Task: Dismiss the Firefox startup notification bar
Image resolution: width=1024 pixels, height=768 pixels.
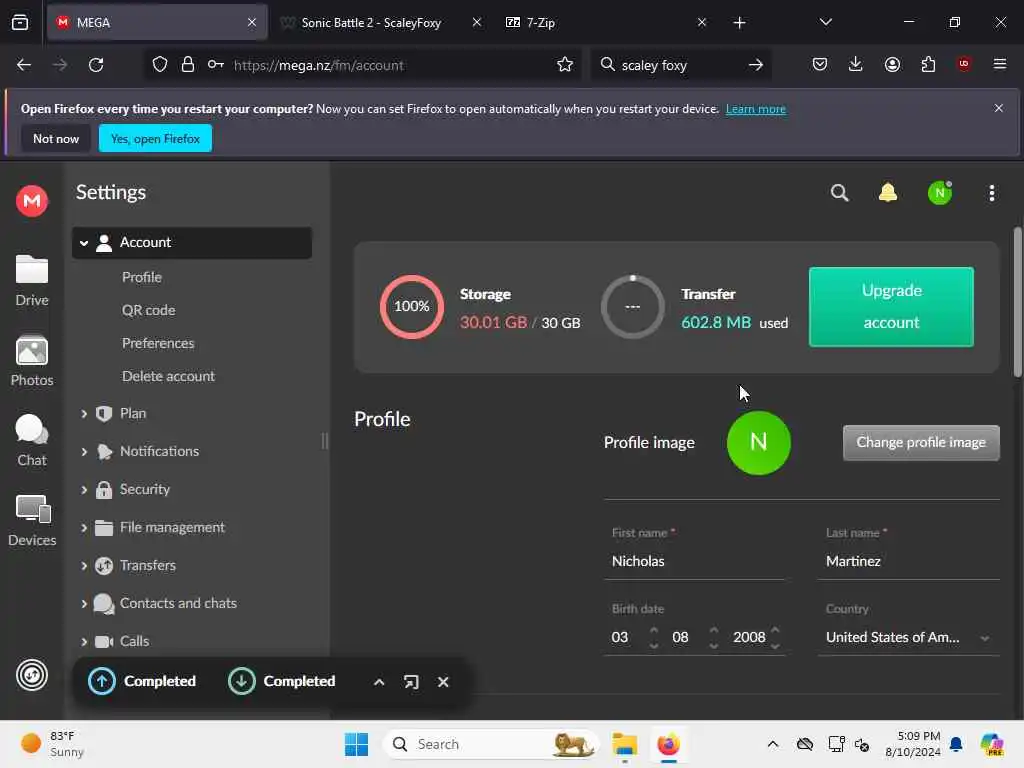Action: click(x=999, y=108)
